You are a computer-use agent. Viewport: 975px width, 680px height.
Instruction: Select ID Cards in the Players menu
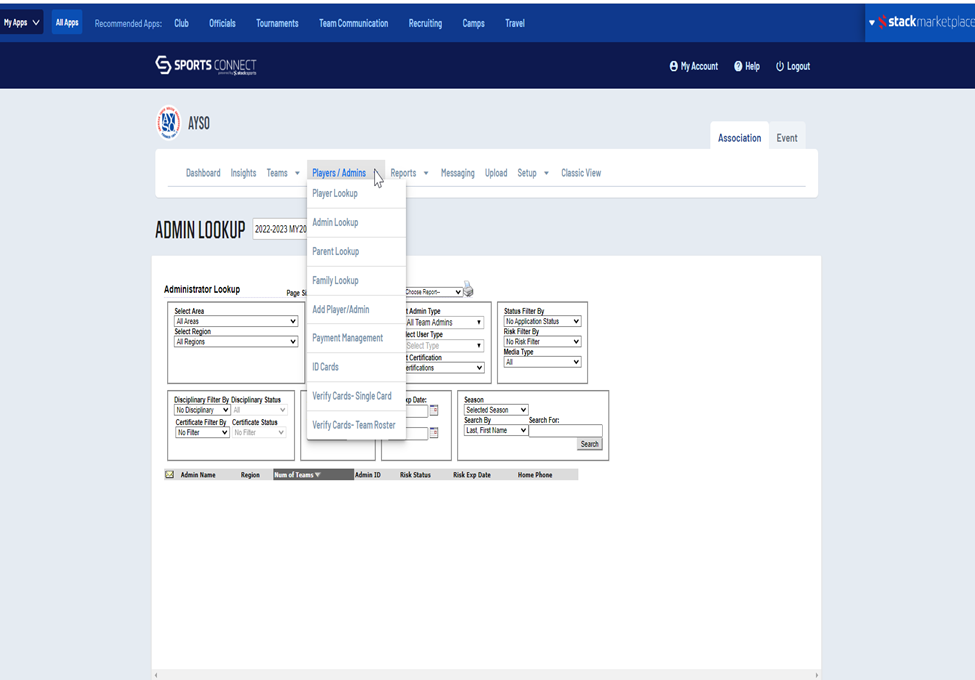point(325,367)
